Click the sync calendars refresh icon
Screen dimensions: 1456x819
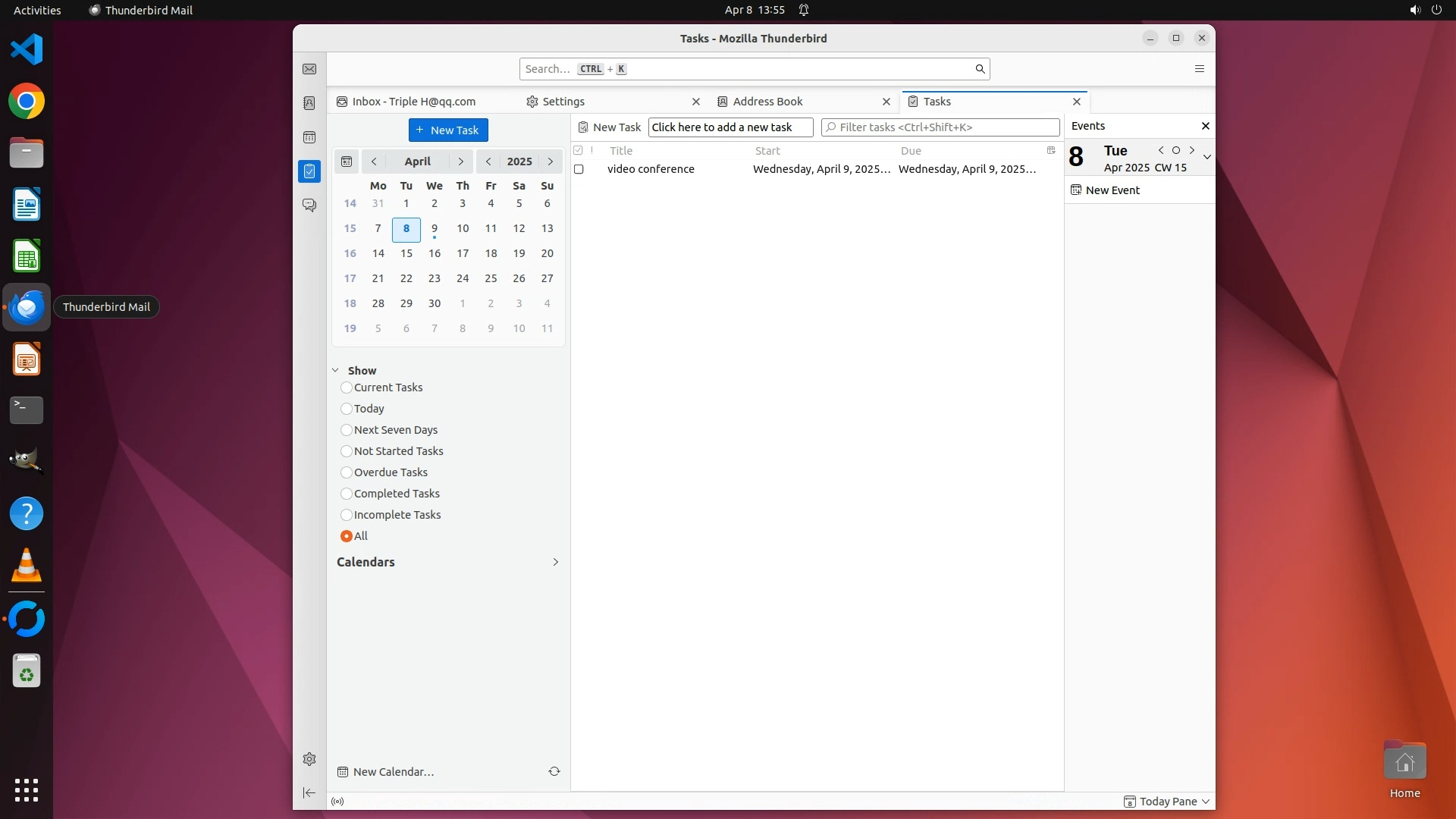click(x=554, y=771)
